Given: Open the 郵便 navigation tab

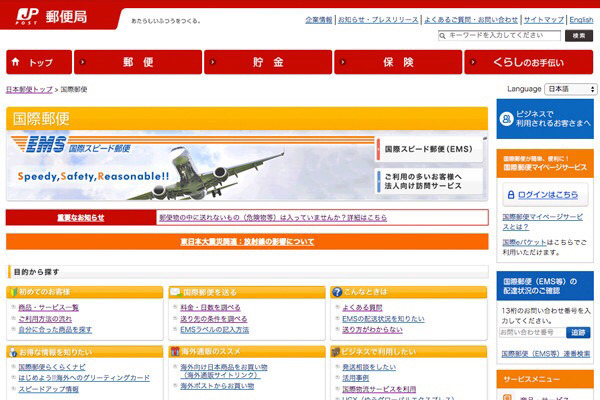Looking at the screenshot, I should point(138,62).
